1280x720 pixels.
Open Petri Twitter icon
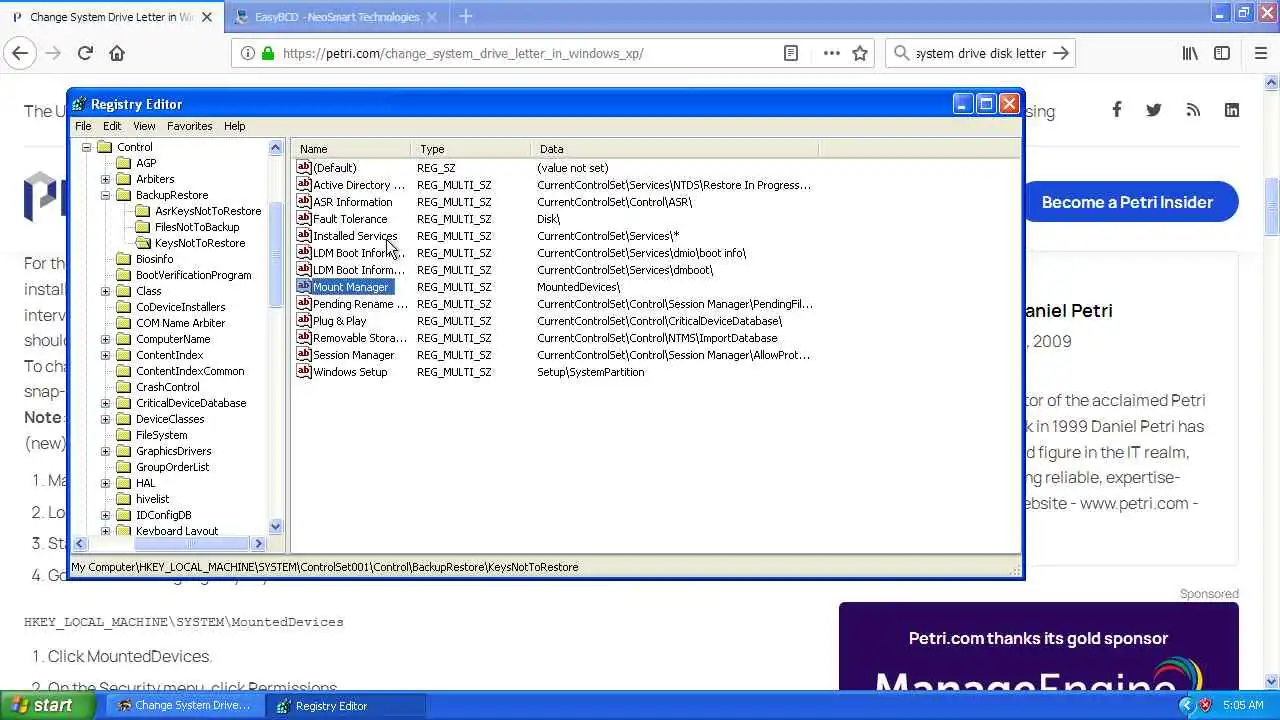pos(1154,110)
